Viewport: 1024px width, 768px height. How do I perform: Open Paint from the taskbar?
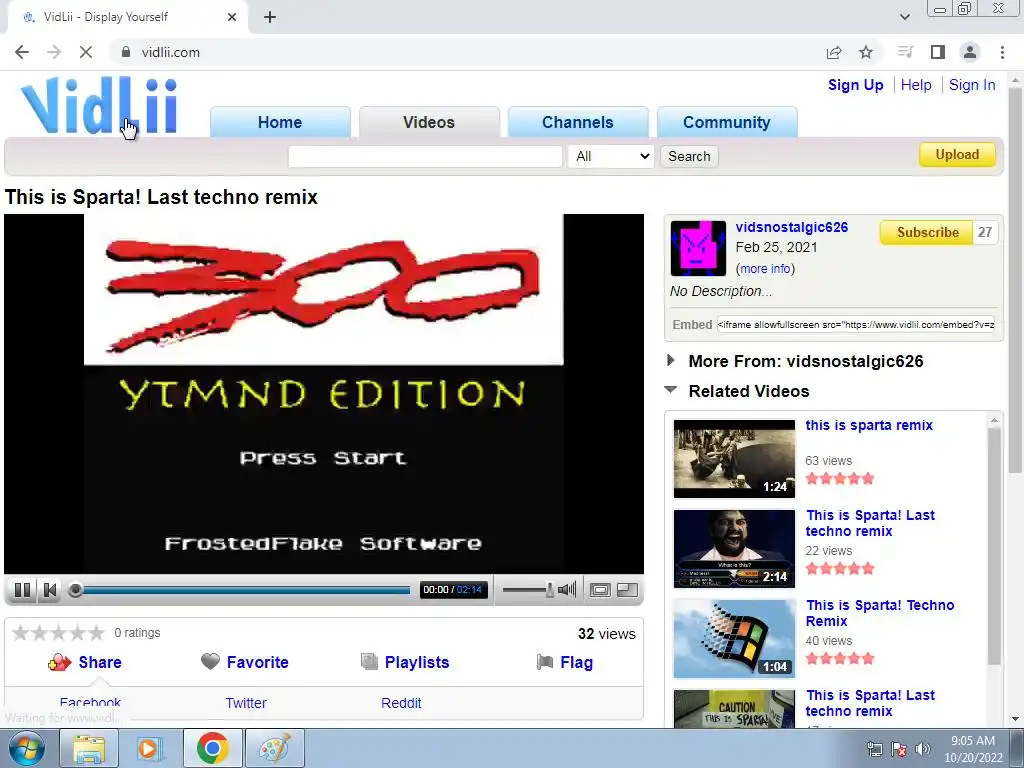pos(275,748)
